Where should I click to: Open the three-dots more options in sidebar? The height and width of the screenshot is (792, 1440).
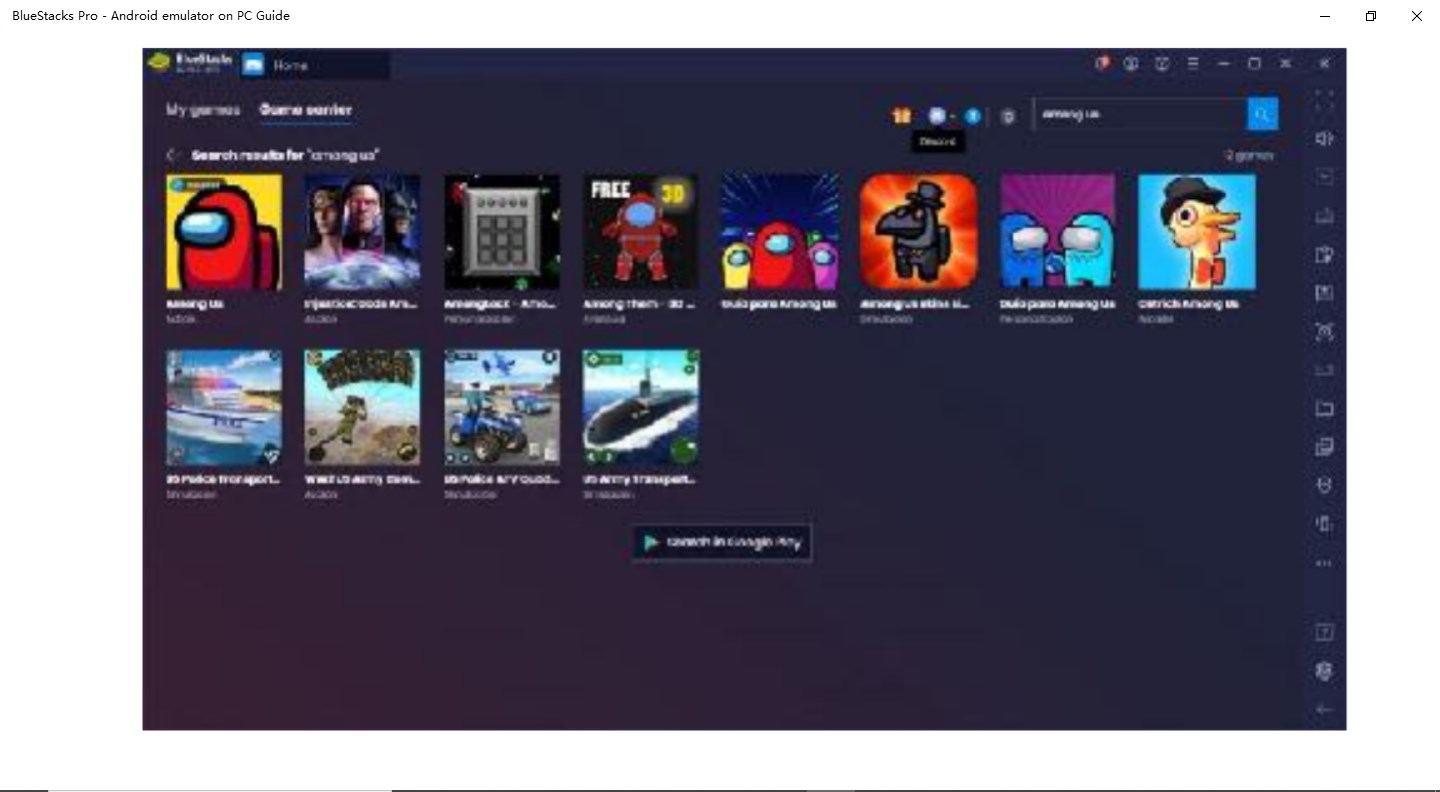pos(1324,563)
